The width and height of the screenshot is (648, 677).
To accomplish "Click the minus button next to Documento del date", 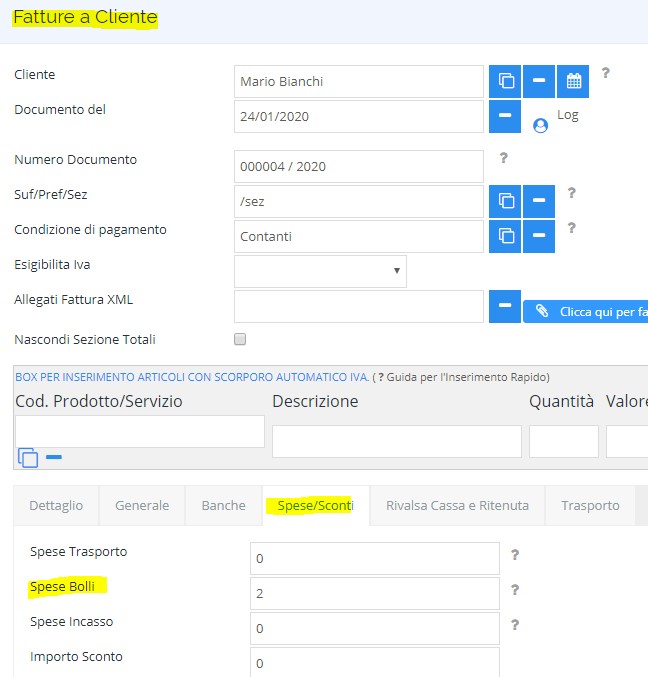I will 505,117.
